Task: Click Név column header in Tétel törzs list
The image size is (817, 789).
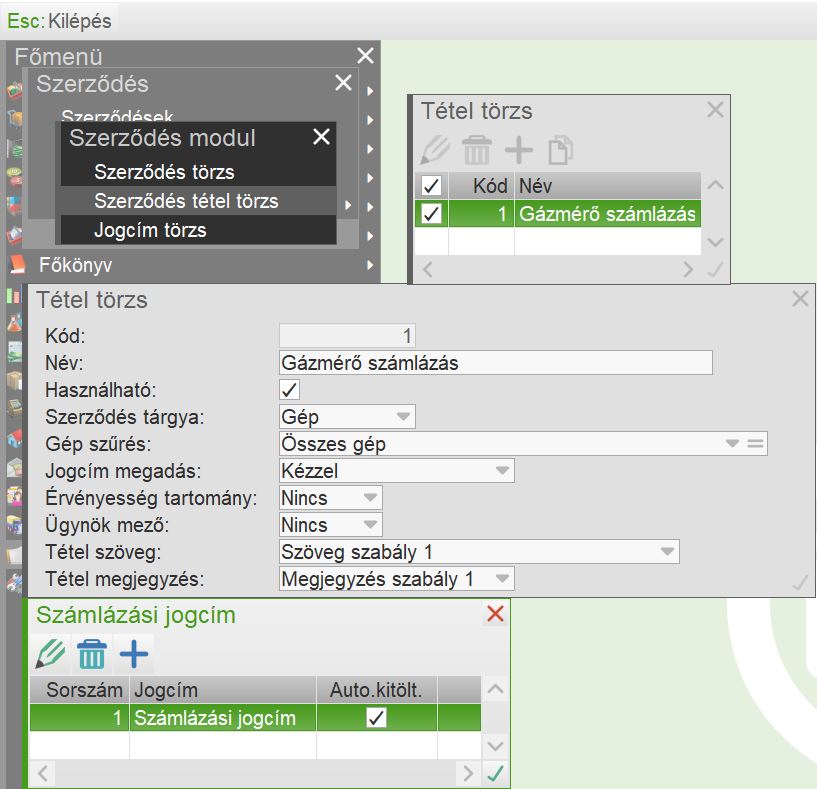Action: (608, 186)
